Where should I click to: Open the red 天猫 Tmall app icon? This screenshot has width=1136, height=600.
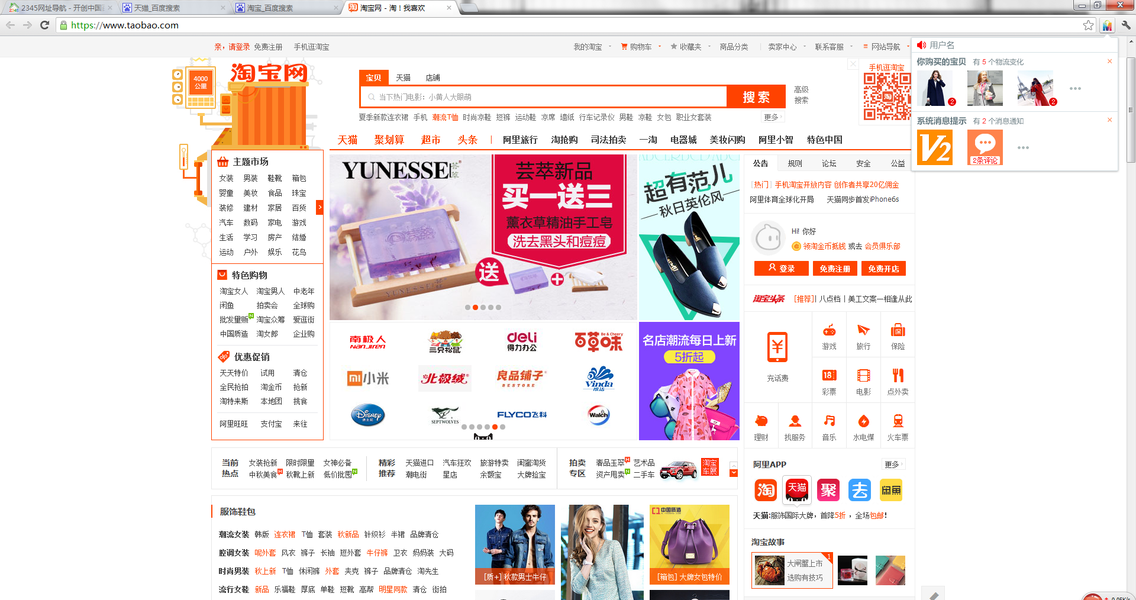[797, 490]
